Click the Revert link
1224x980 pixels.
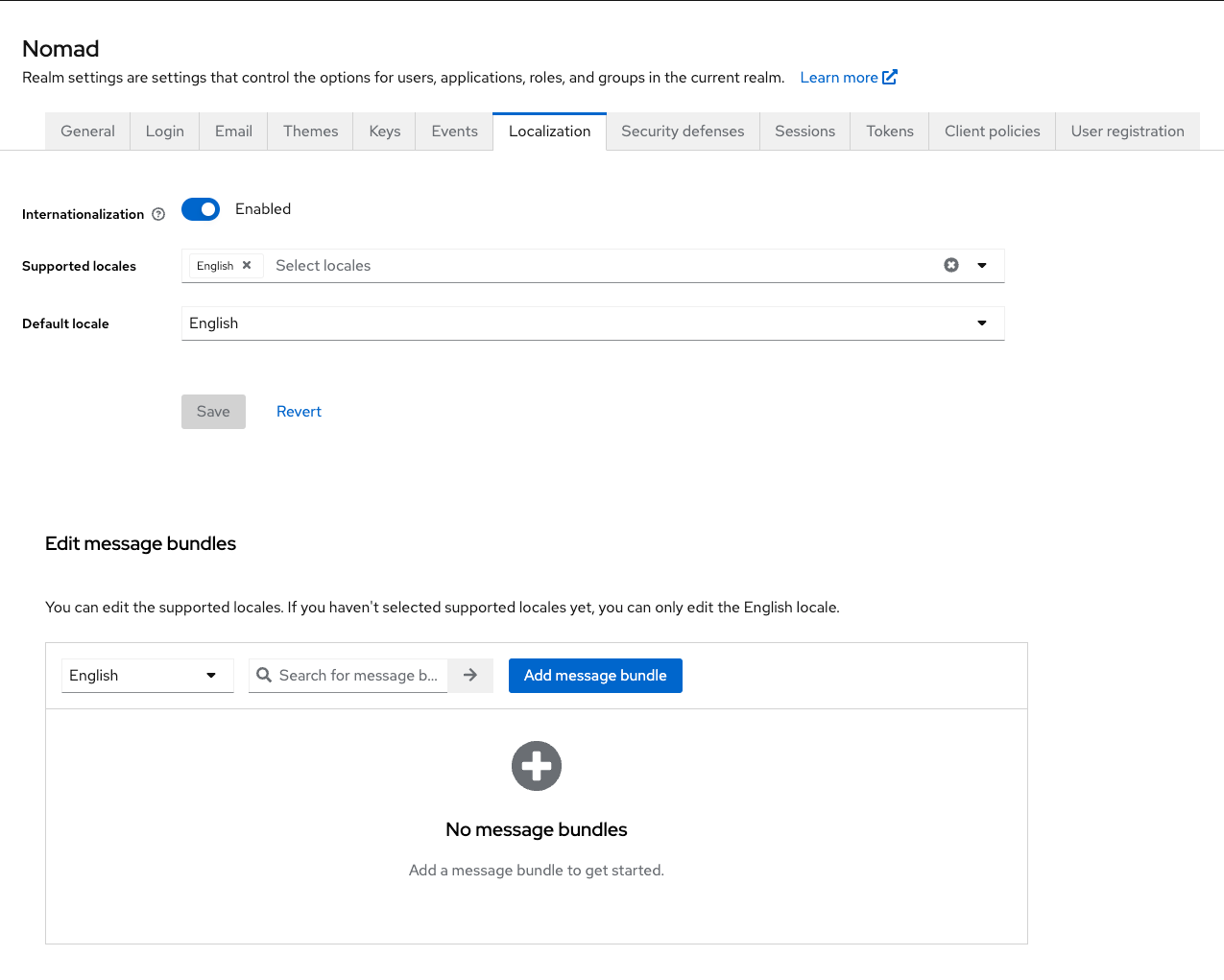click(299, 412)
